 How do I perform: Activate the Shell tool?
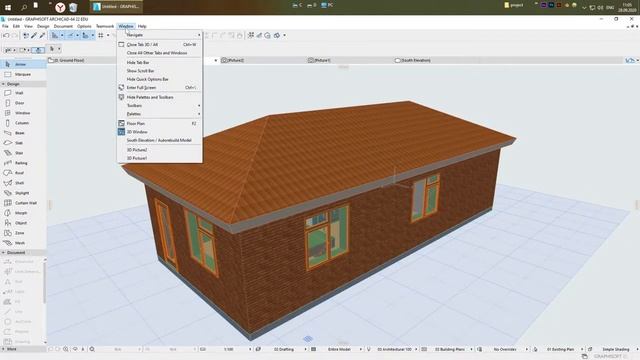coord(23,183)
